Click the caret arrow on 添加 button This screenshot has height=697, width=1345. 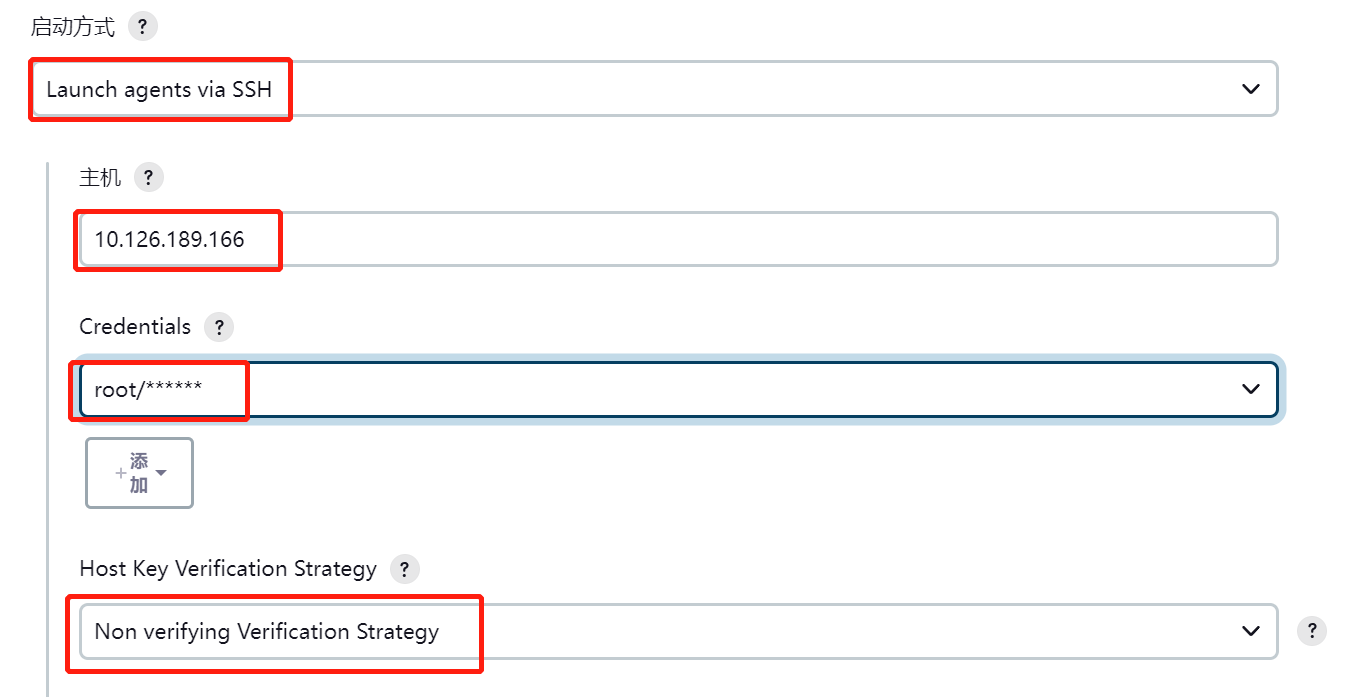tap(161, 472)
